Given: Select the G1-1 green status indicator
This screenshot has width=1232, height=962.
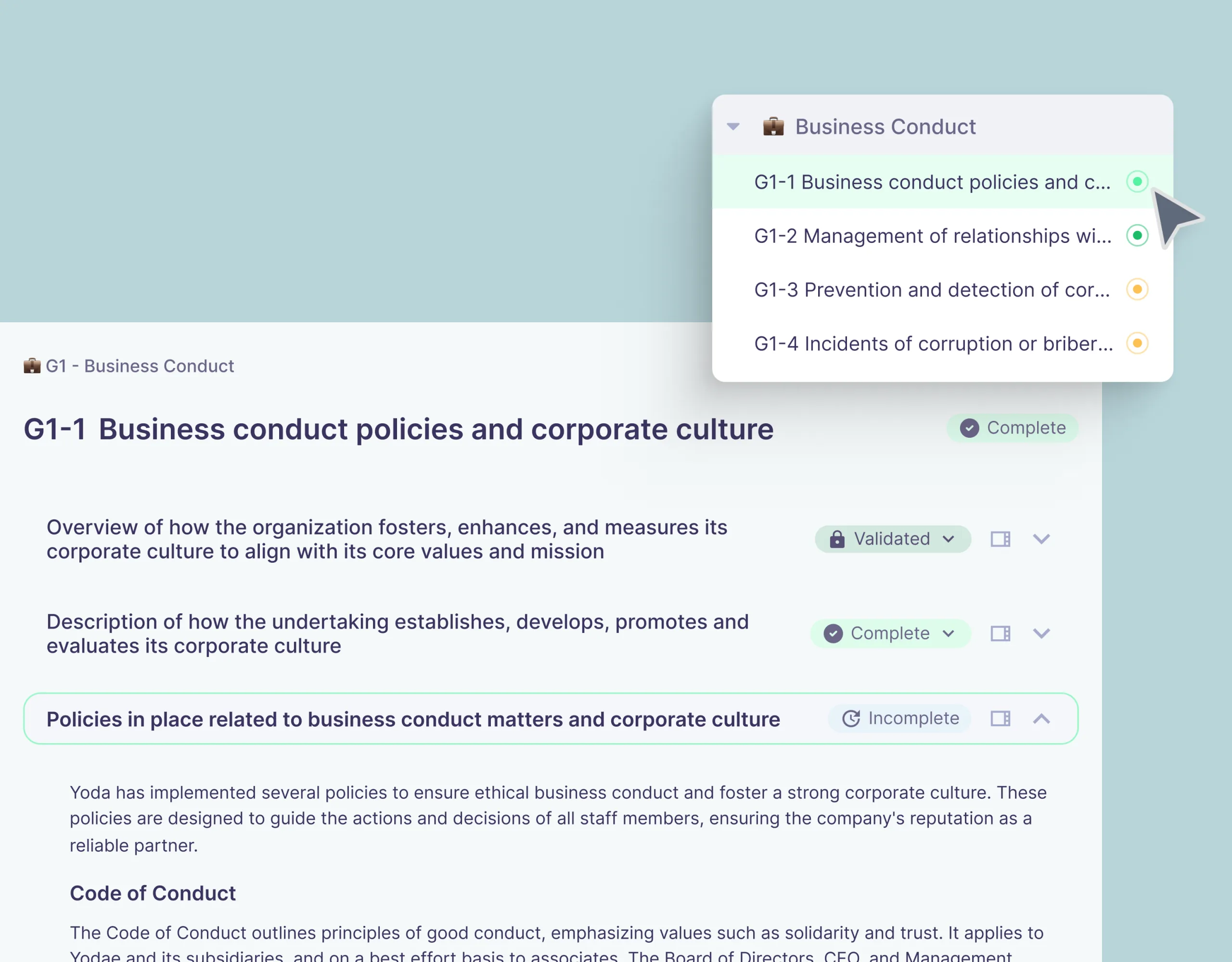Looking at the screenshot, I should (1137, 181).
